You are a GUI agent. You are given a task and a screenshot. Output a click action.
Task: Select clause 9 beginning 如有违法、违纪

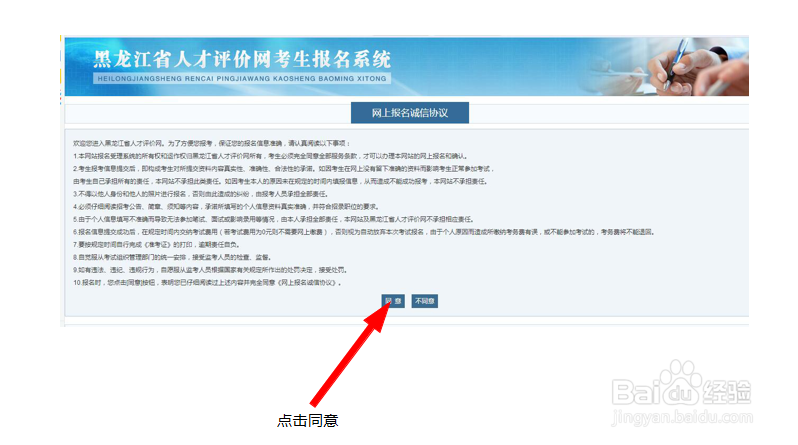point(210,270)
